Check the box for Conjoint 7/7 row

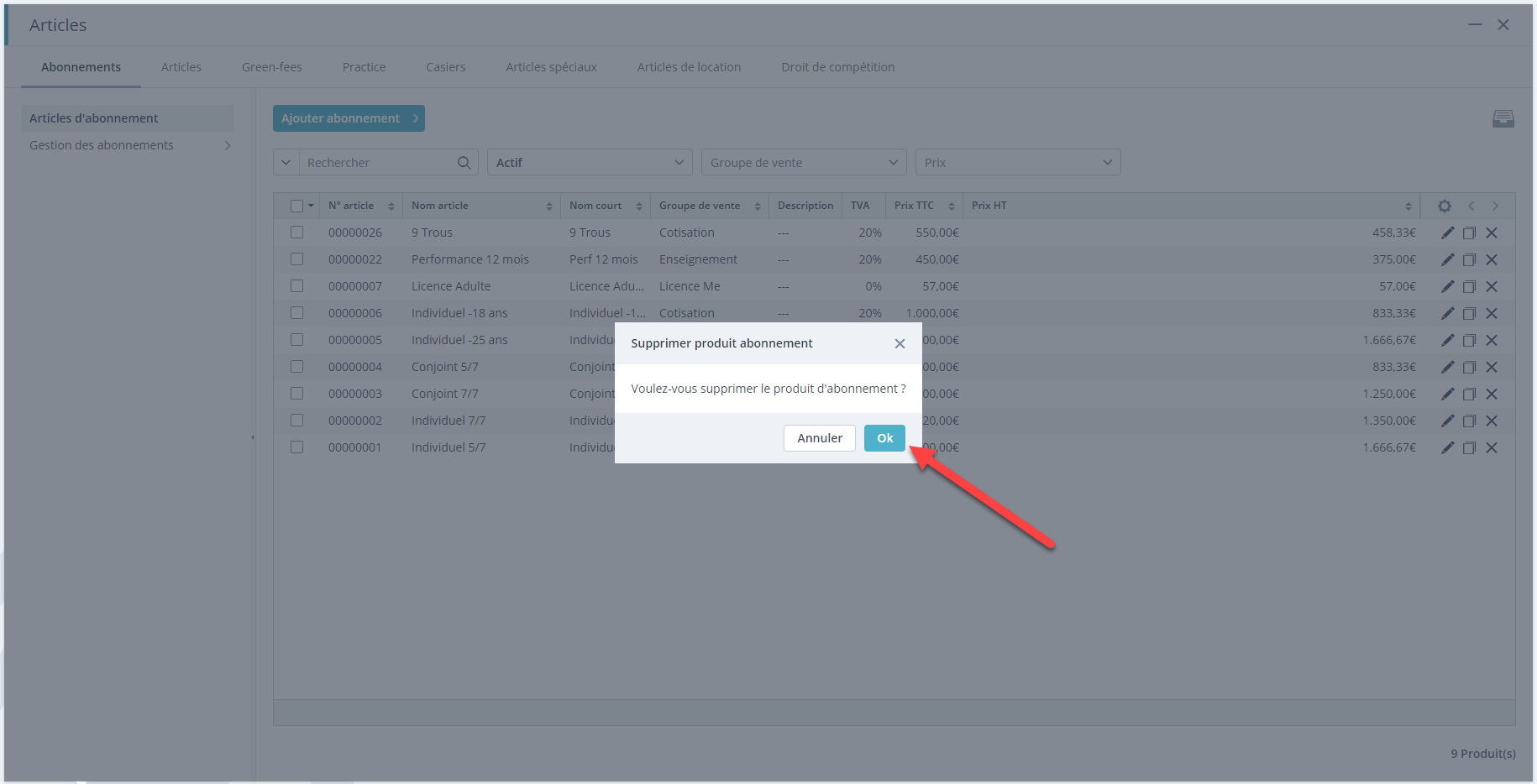296,394
